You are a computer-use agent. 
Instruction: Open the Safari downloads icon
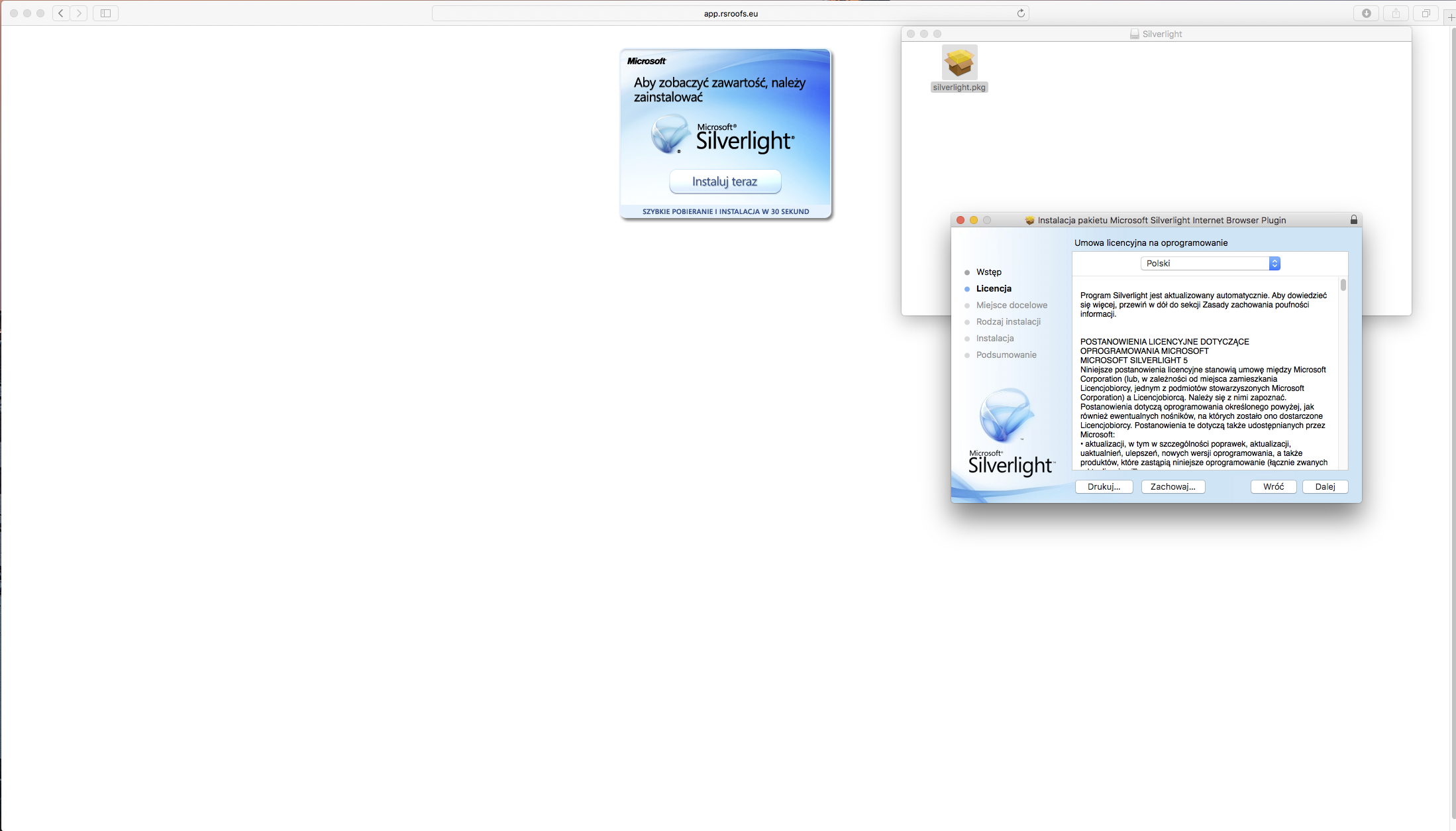click(x=1366, y=13)
